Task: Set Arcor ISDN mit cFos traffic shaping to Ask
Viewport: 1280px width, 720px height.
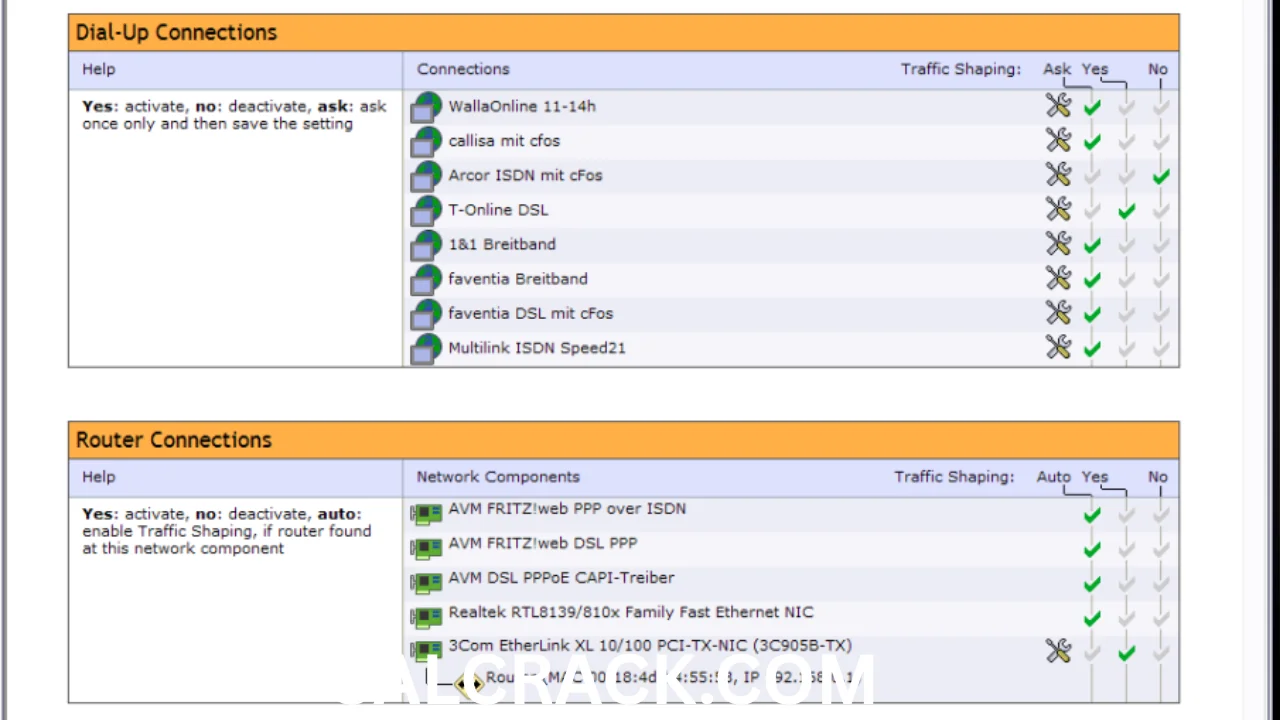Action: (x=1092, y=176)
